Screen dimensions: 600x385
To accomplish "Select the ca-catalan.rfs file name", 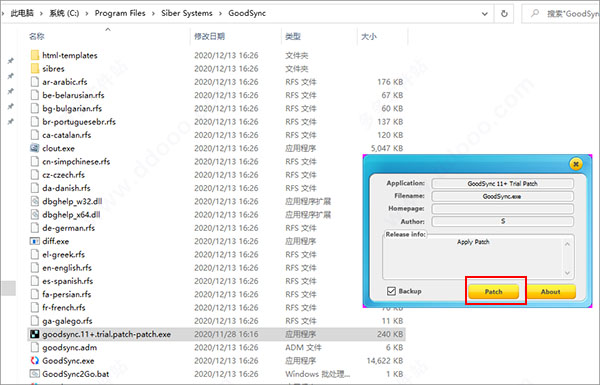I will [67, 135].
